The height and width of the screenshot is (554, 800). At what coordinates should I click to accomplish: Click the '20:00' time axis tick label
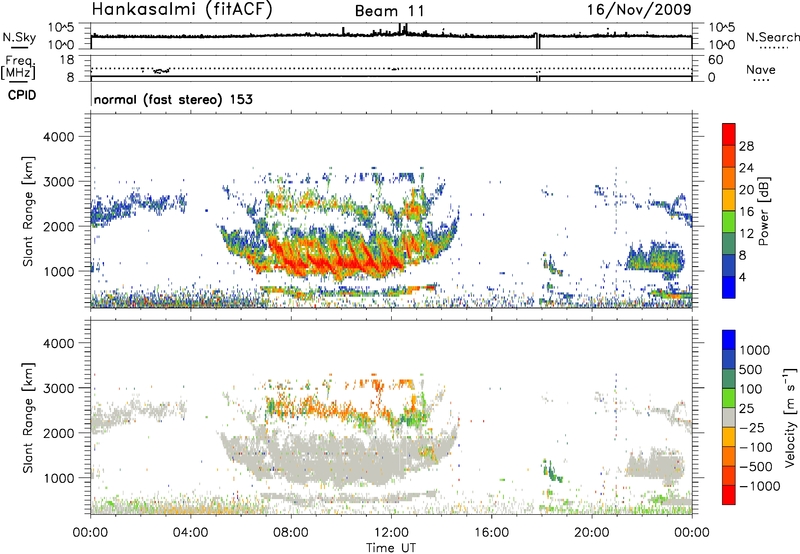tap(592, 533)
